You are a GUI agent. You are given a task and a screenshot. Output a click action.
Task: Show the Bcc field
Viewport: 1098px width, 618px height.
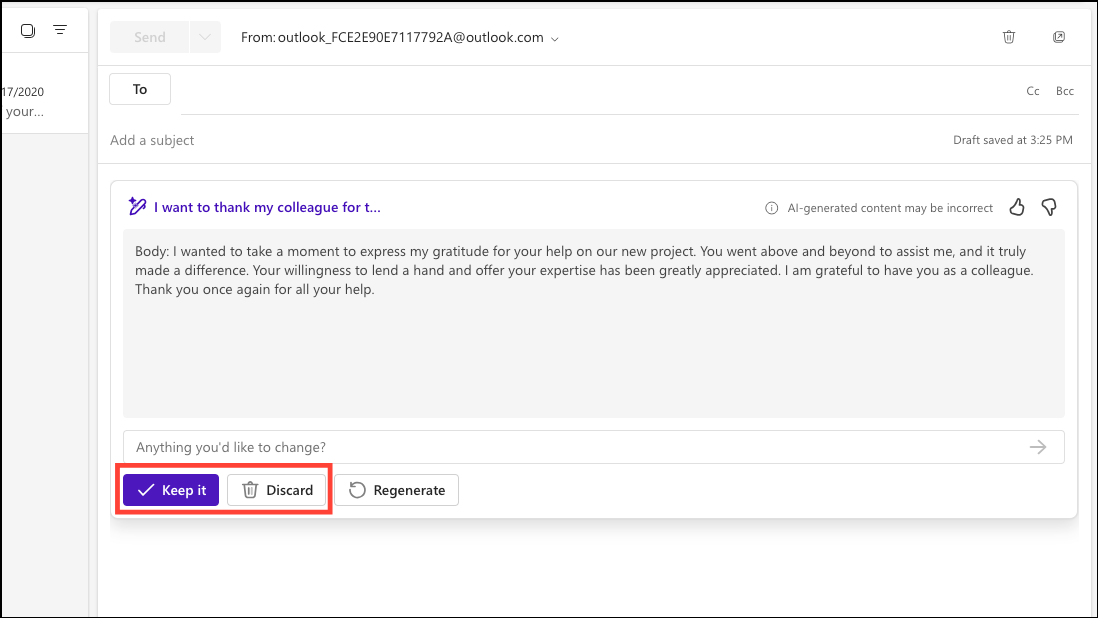[x=1064, y=90]
